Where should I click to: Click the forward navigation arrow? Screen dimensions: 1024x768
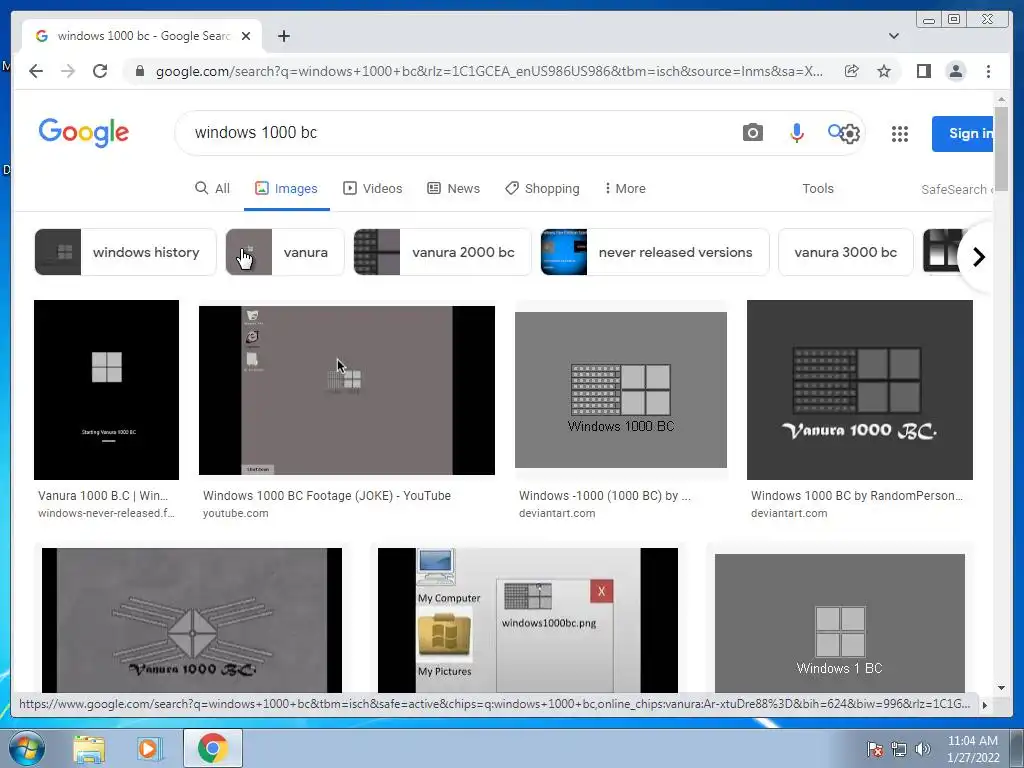68,71
